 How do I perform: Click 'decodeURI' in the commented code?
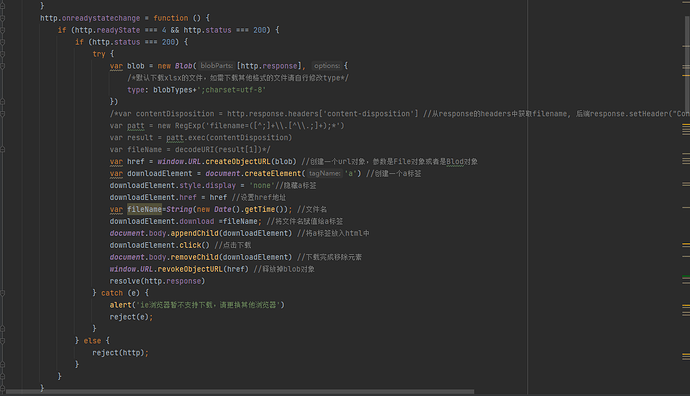[195, 150]
